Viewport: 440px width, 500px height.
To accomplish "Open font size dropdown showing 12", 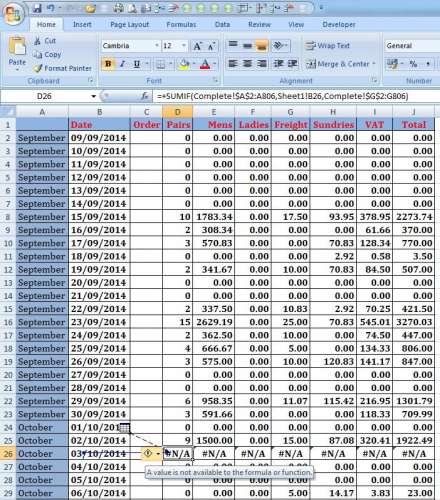I will 184,46.
